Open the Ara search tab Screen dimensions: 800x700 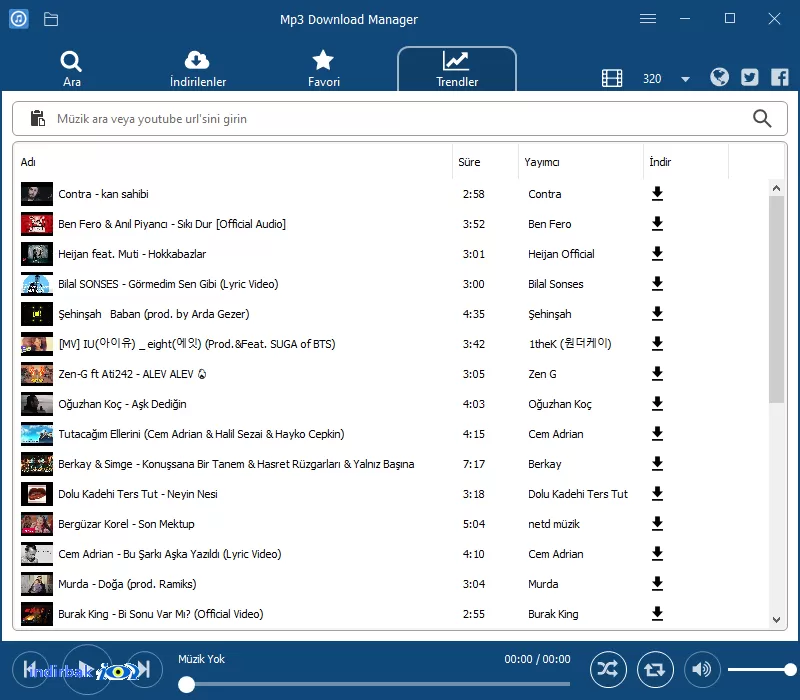coord(71,69)
